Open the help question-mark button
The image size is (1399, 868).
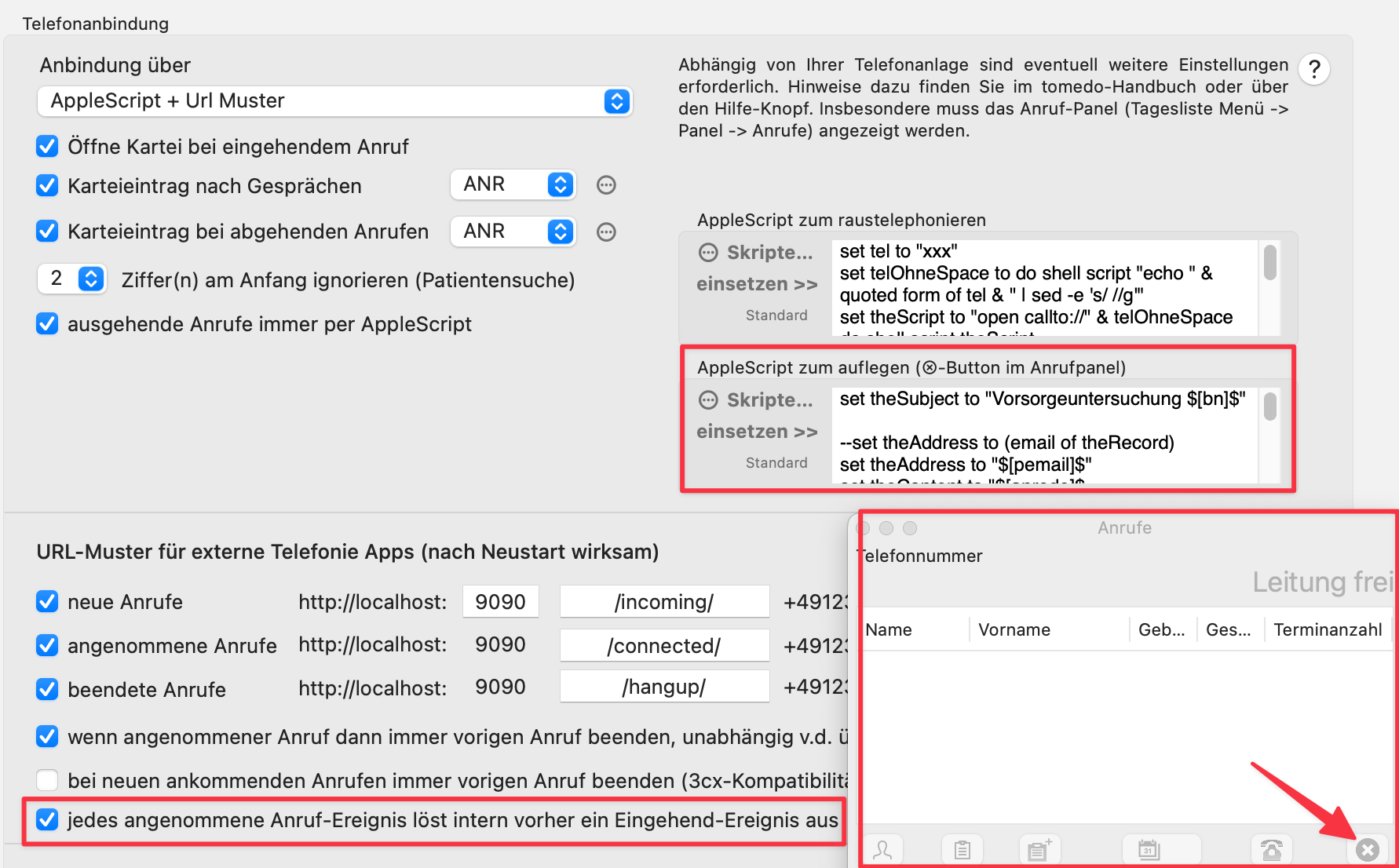pos(1314,69)
